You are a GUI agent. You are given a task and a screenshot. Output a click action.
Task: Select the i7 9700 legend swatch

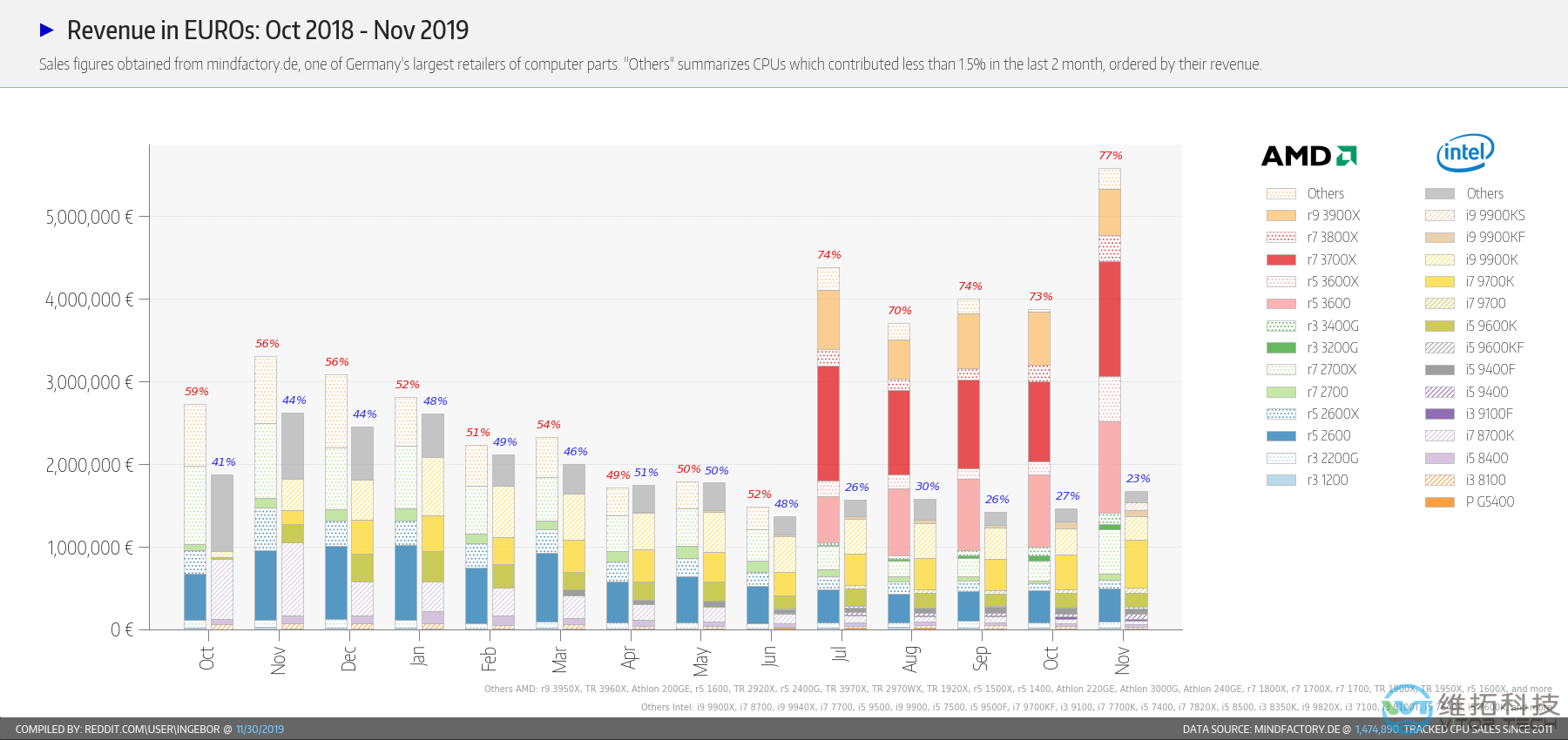click(1440, 303)
